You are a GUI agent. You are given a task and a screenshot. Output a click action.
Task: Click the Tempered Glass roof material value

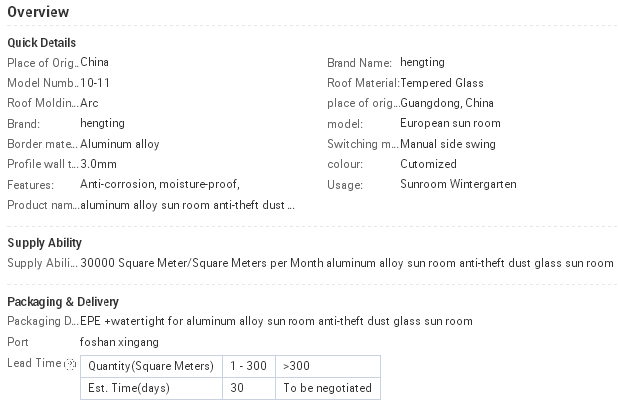click(442, 83)
